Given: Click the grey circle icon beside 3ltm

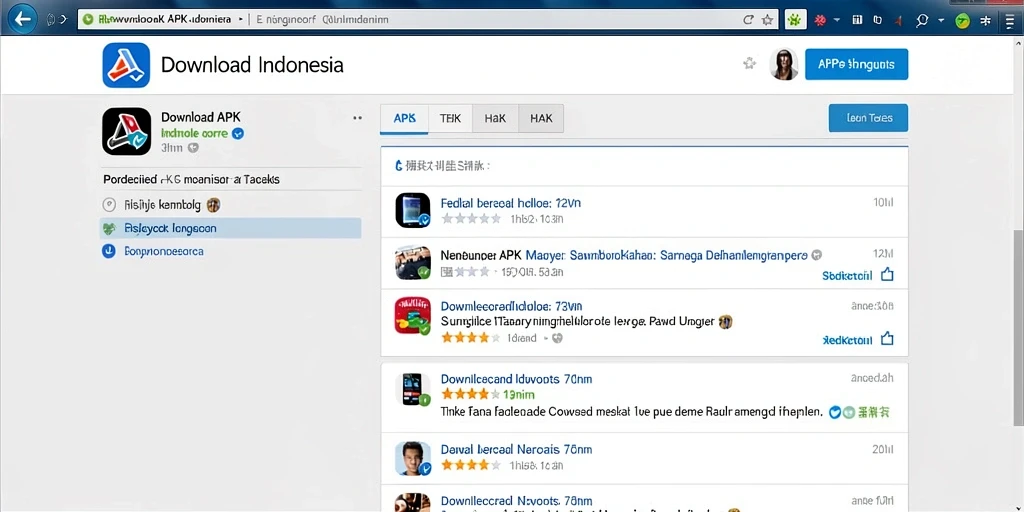Looking at the screenshot, I should (193, 148).
